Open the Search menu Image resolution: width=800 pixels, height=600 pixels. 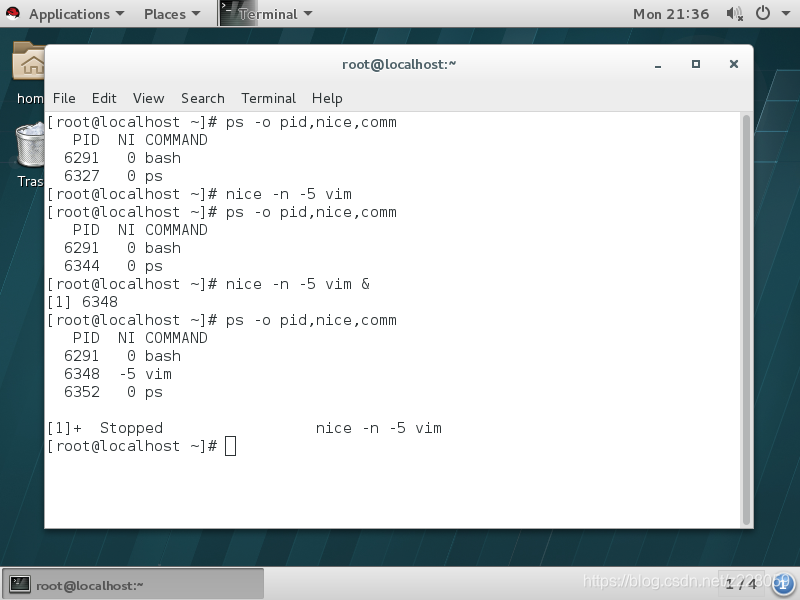pos(203,98)
